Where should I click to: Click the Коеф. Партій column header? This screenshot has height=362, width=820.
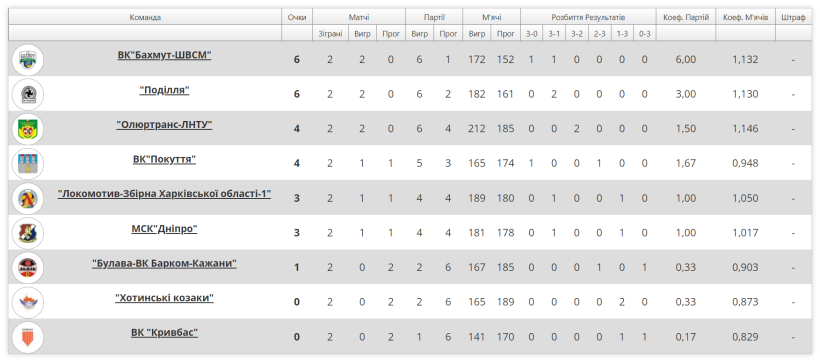(686, 17)
